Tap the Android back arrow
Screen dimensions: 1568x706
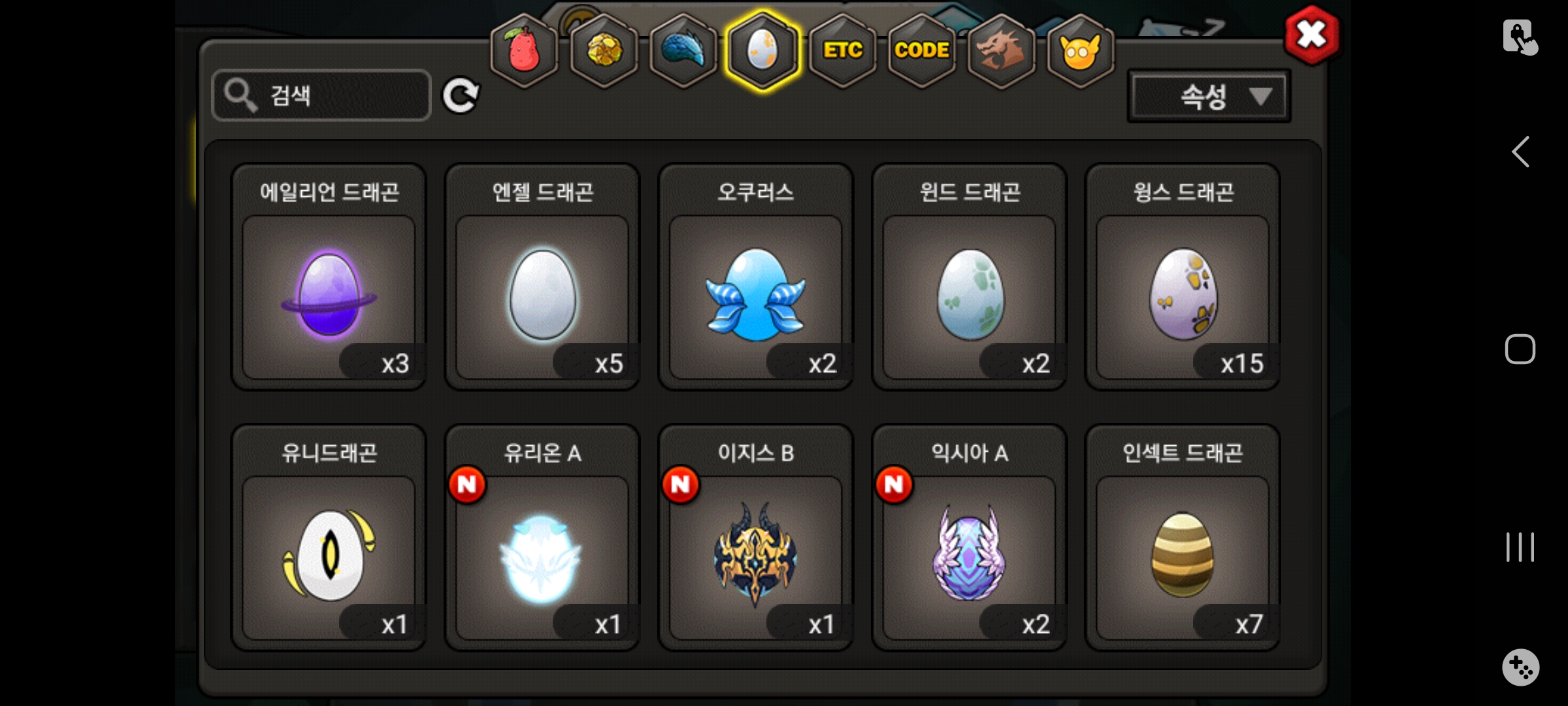point(1520,152)
